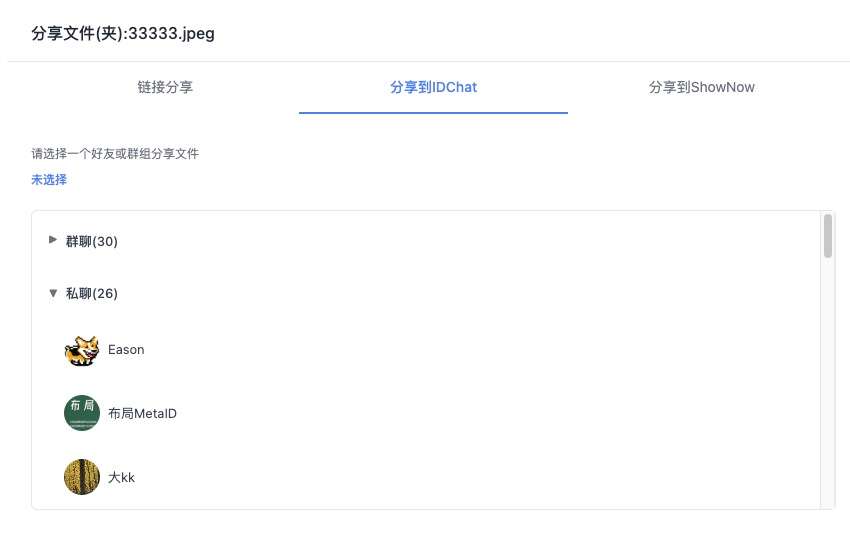Click the blue 未选择 link

click(x=49, y=180)
